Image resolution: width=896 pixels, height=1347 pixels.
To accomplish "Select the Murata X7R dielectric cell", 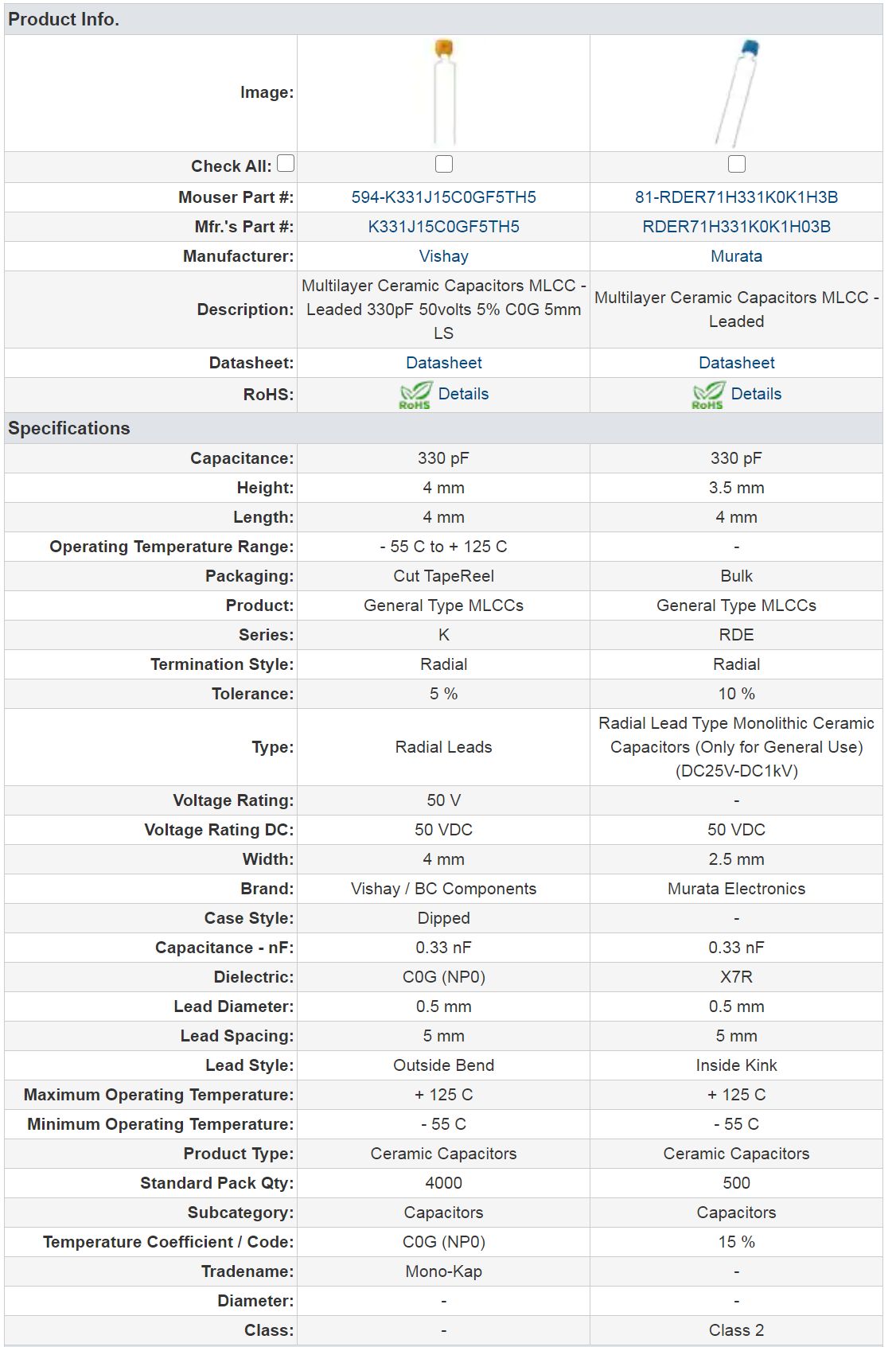I will point(737,977).
